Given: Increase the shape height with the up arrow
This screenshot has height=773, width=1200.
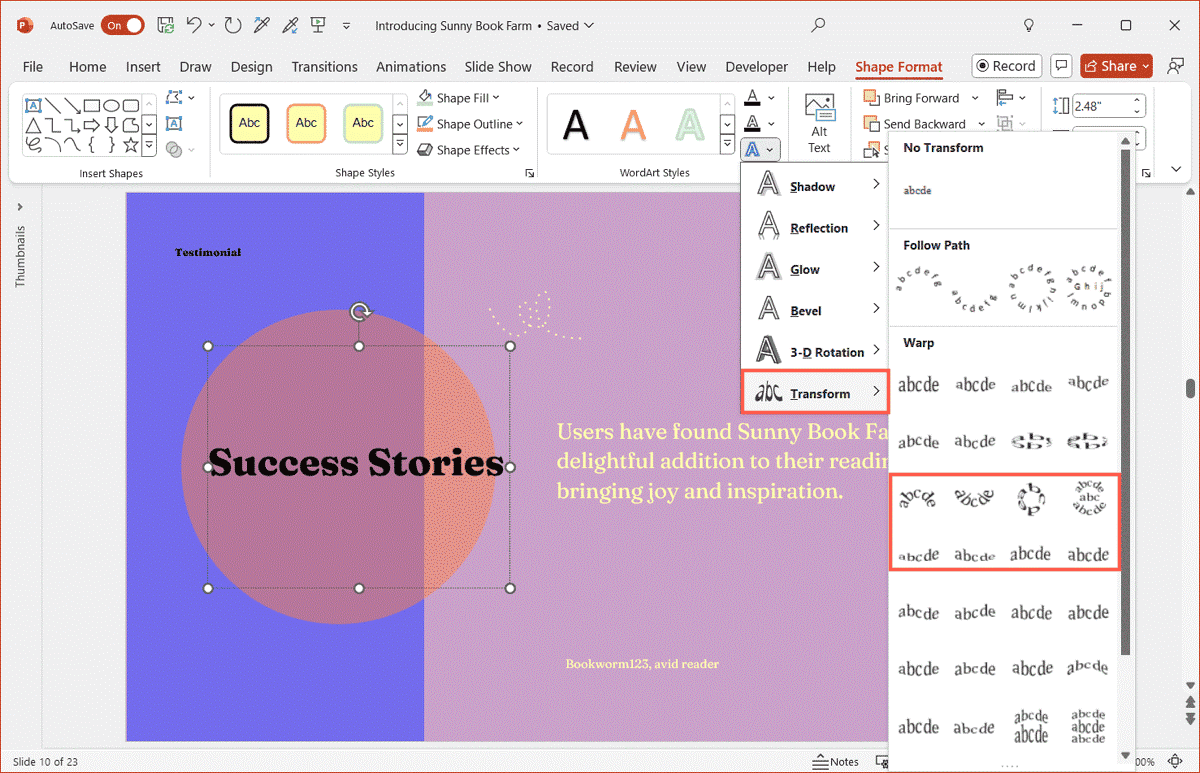Looking at the screenshot, I should pos(1137,101).
